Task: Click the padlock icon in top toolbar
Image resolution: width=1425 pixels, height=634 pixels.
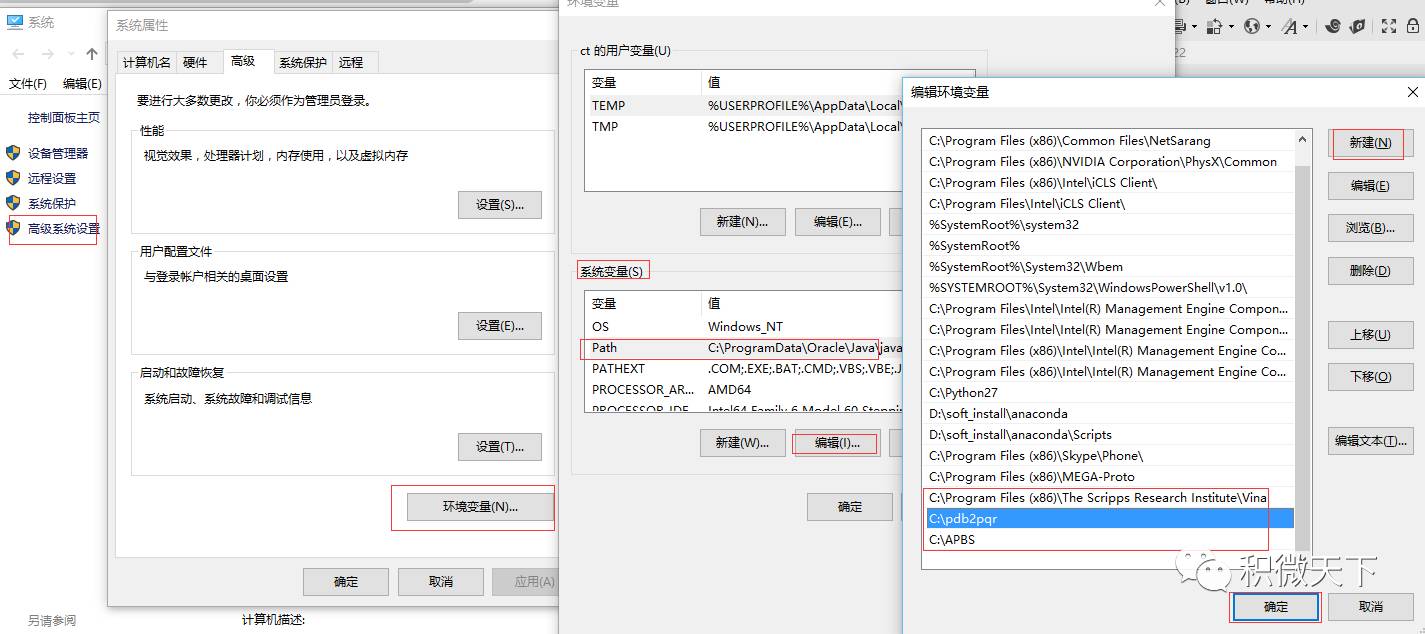Action: (1413, 26)
